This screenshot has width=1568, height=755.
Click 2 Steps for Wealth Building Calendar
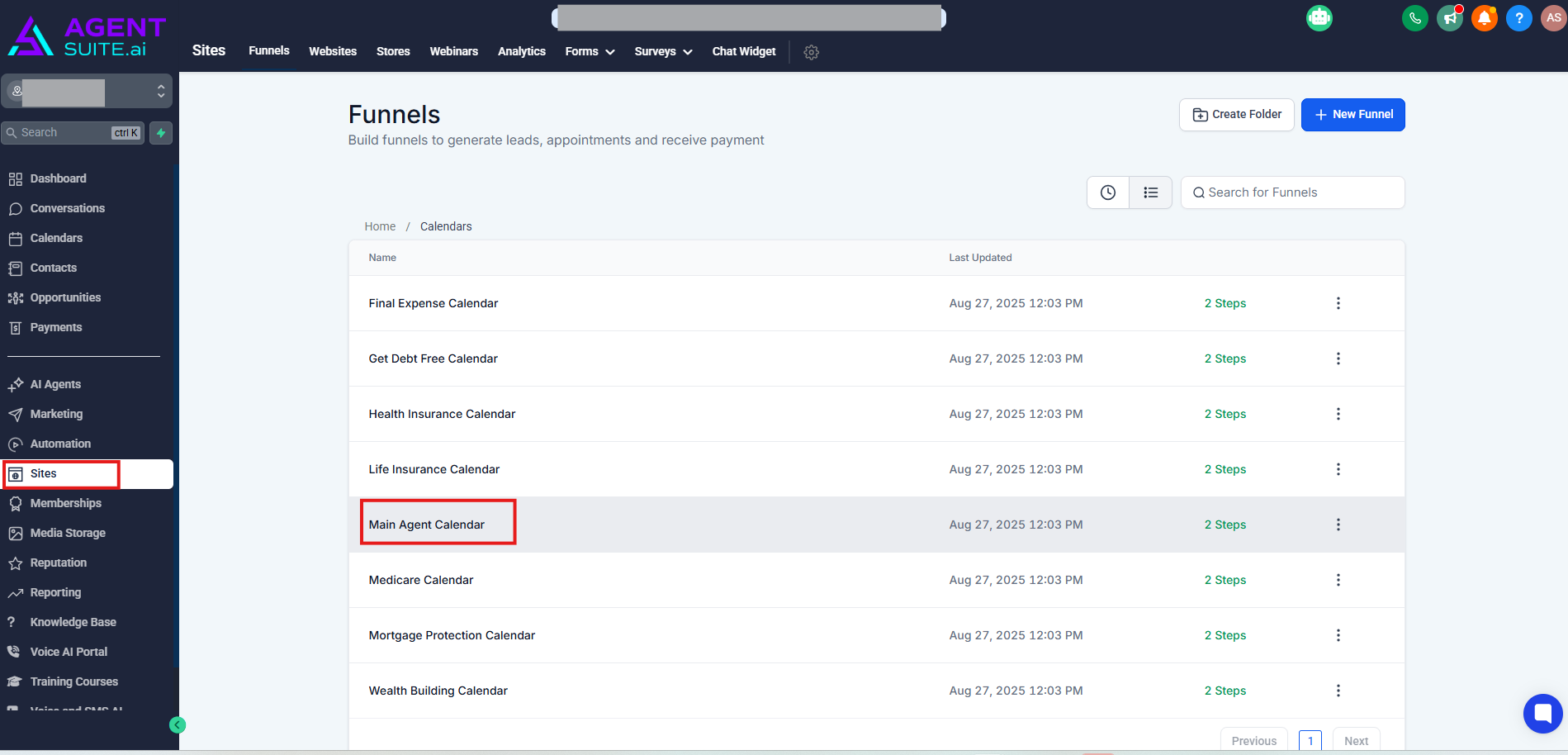(1225, 691)
